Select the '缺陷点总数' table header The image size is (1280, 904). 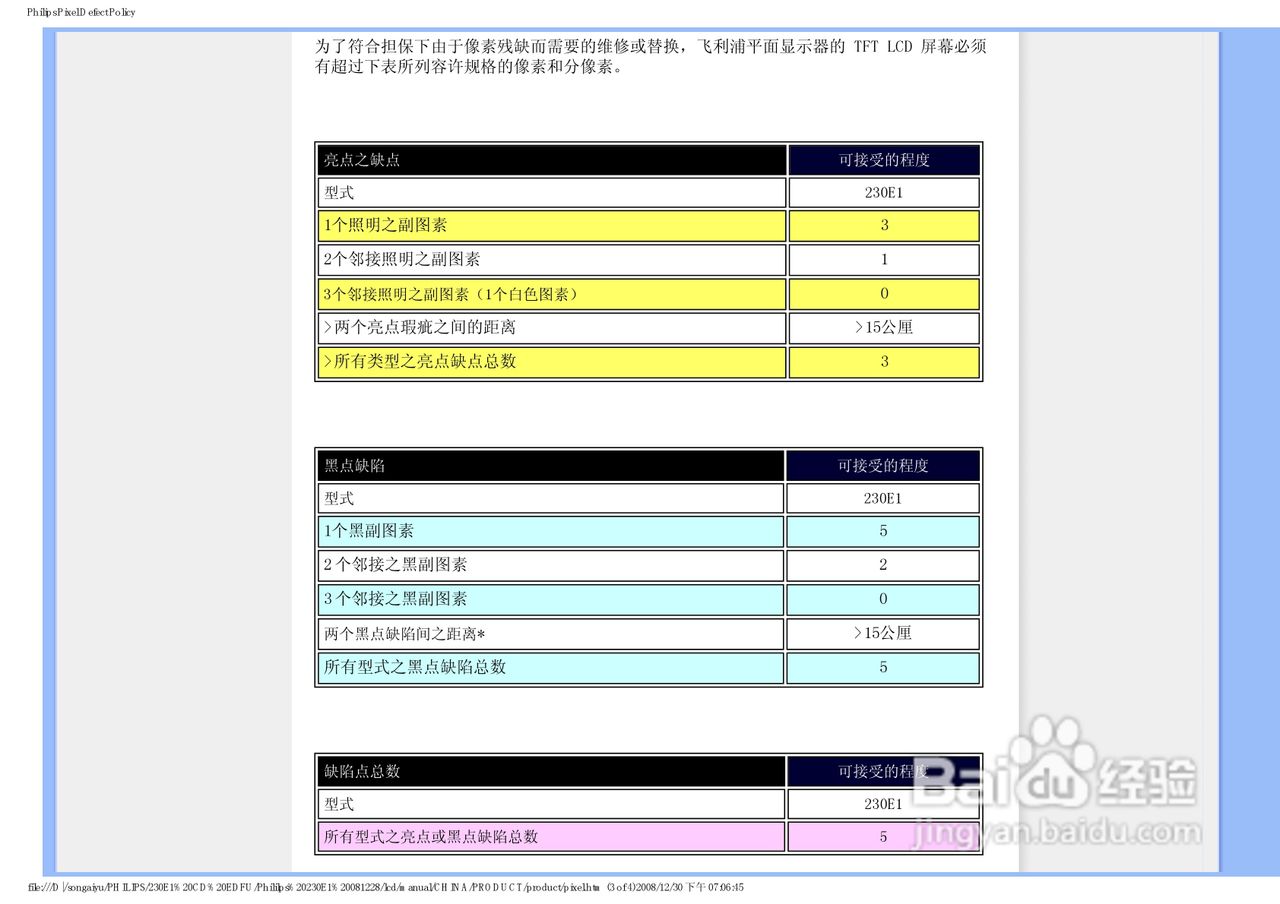pos(552,772)
